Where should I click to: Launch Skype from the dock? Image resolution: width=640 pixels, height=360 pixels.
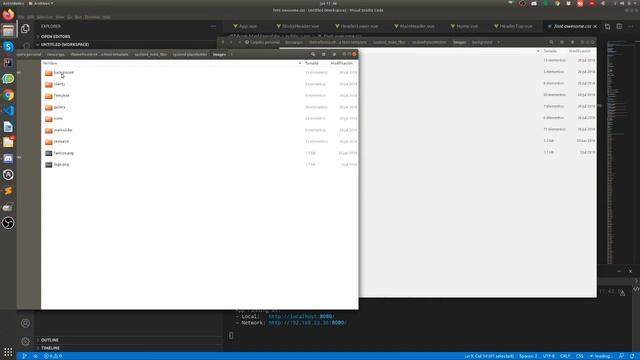8,47
